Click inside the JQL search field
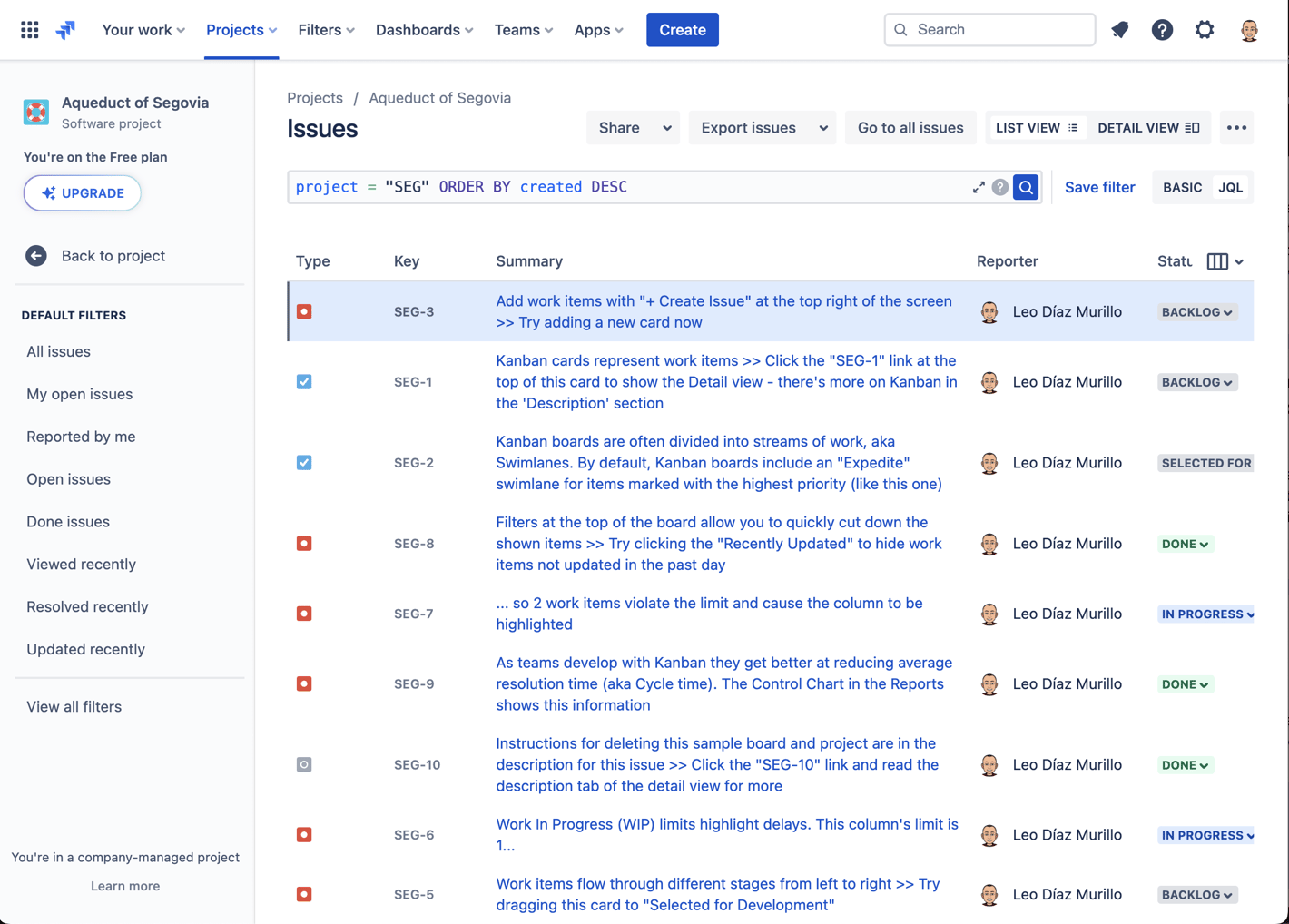This screenshot has width=1289, height=924. 635,187
